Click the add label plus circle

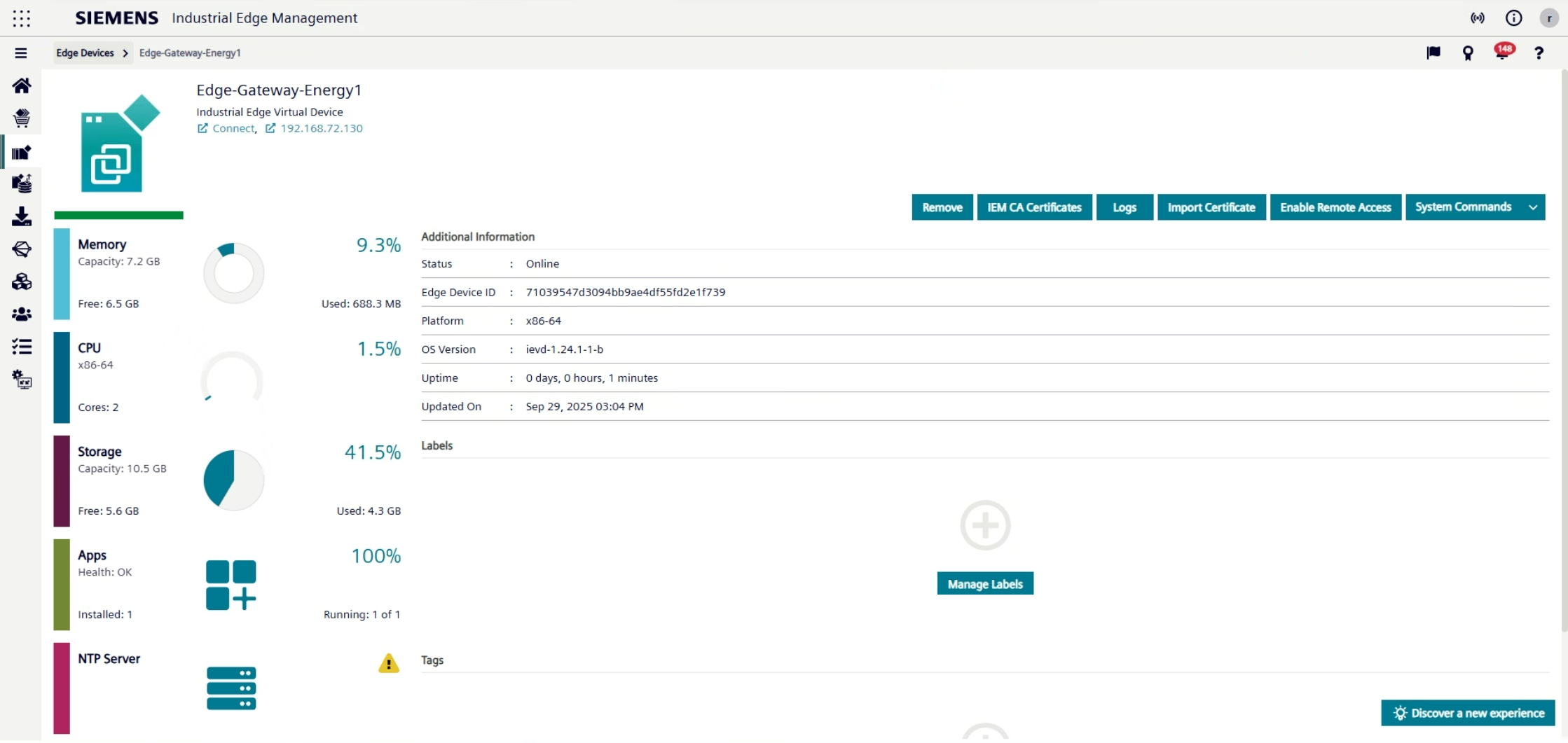(x=984, y=525)
